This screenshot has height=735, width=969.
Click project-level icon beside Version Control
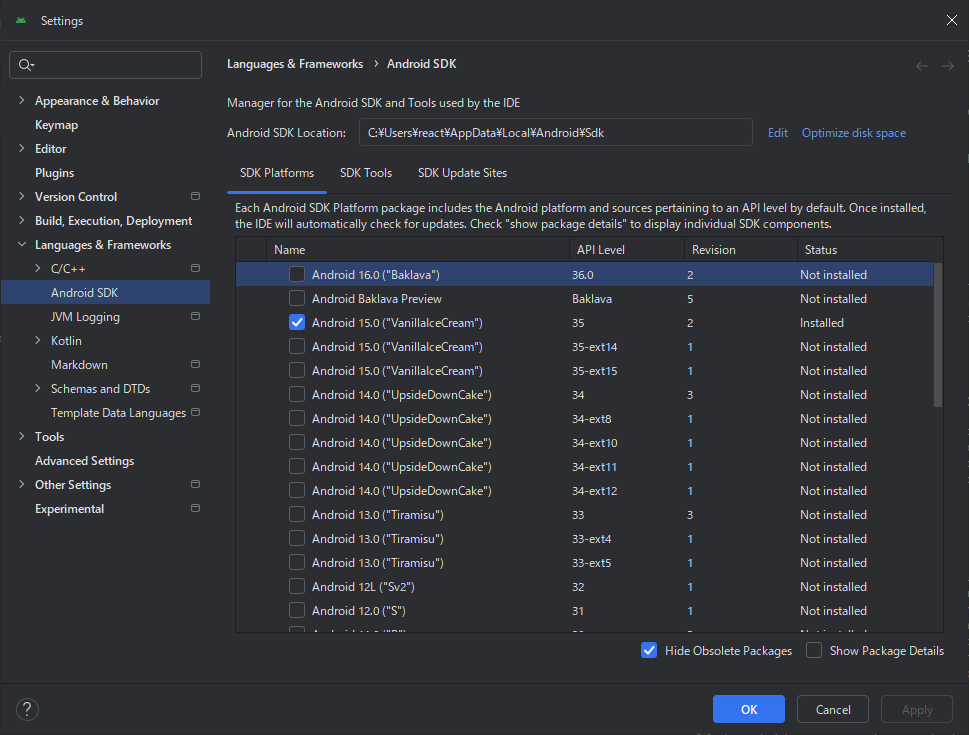click(195, 197)
